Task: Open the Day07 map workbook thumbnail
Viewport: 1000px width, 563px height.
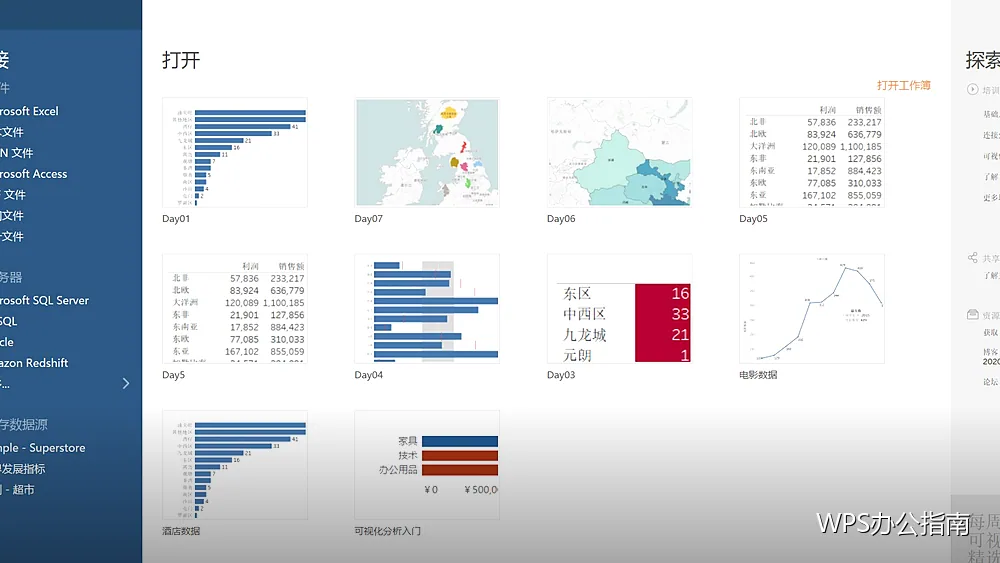Action: tap(427, 152)
